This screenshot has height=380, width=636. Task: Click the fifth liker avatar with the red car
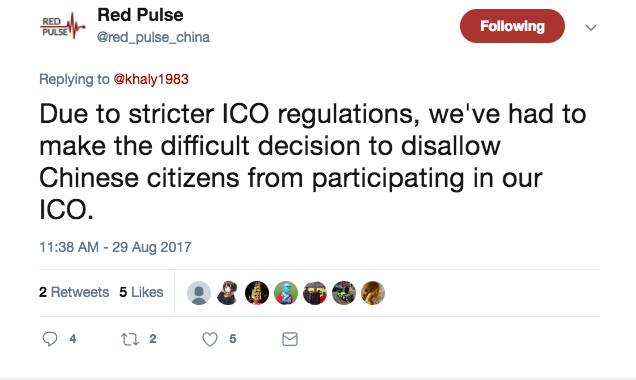[x=315, y=293]
